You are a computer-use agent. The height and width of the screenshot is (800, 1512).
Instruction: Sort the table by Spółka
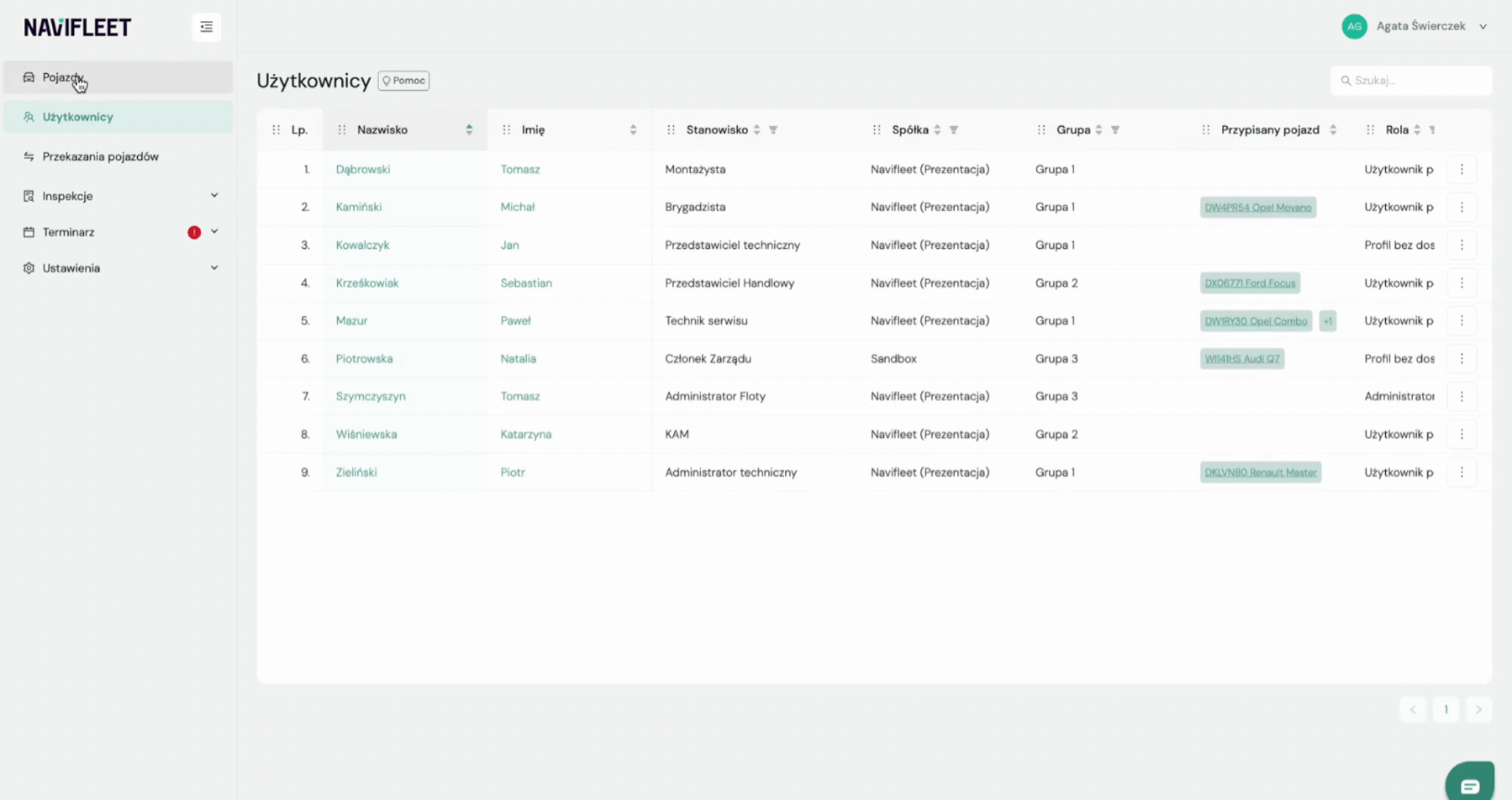[937, 130]
